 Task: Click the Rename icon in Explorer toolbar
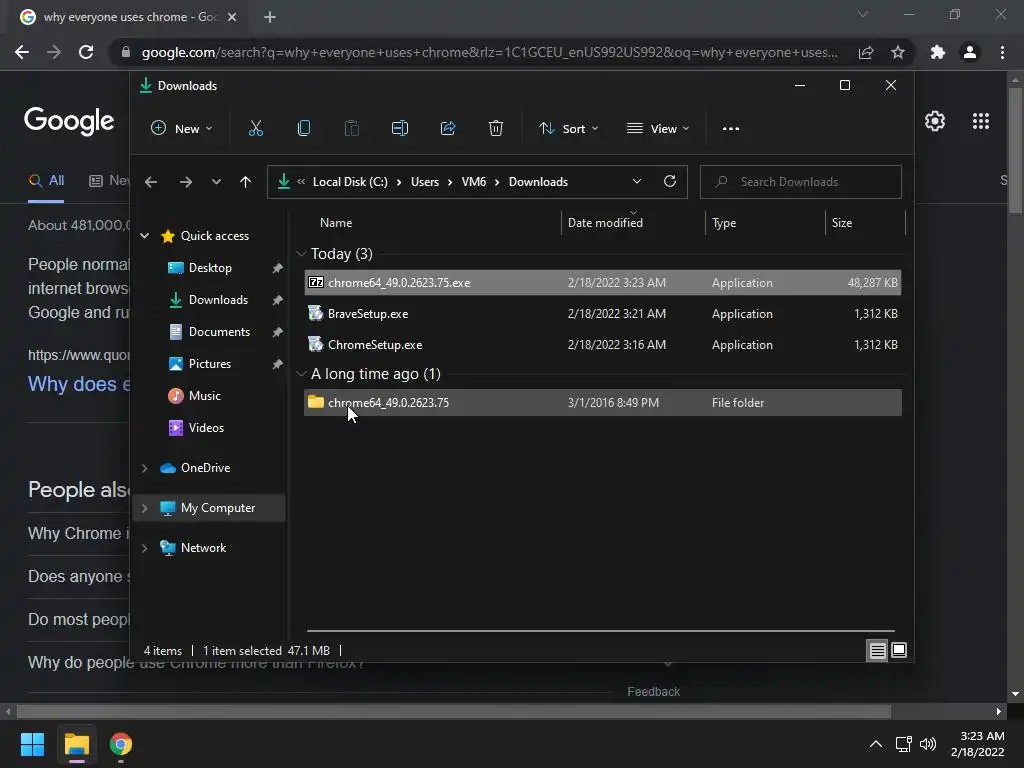click(400, 129)
